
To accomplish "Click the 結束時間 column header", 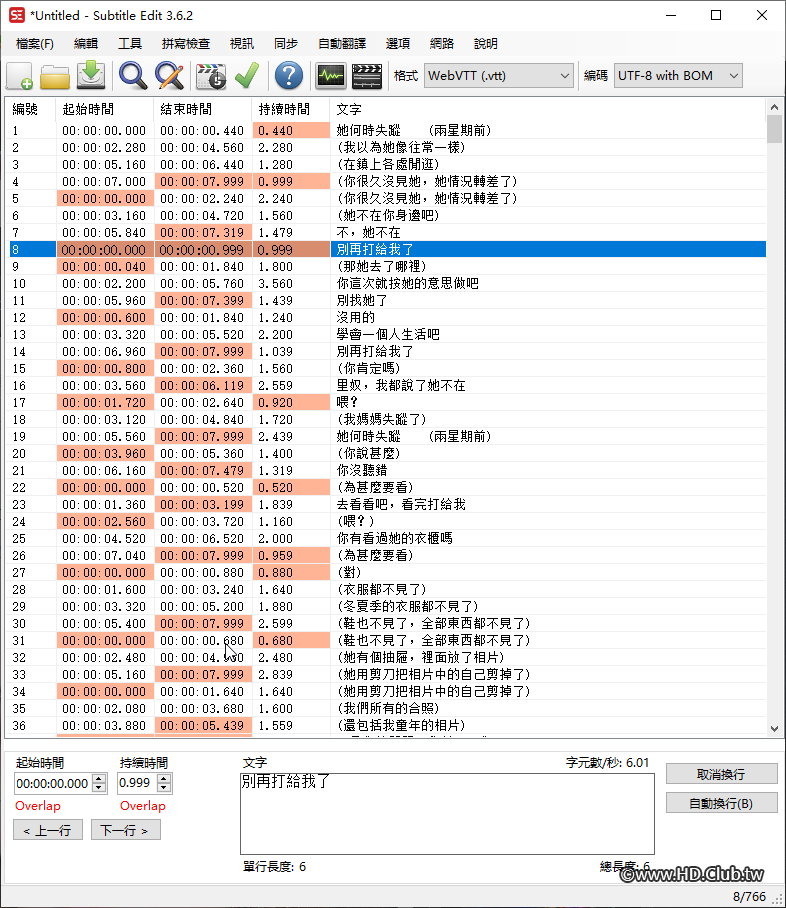I will pos(203,109).
